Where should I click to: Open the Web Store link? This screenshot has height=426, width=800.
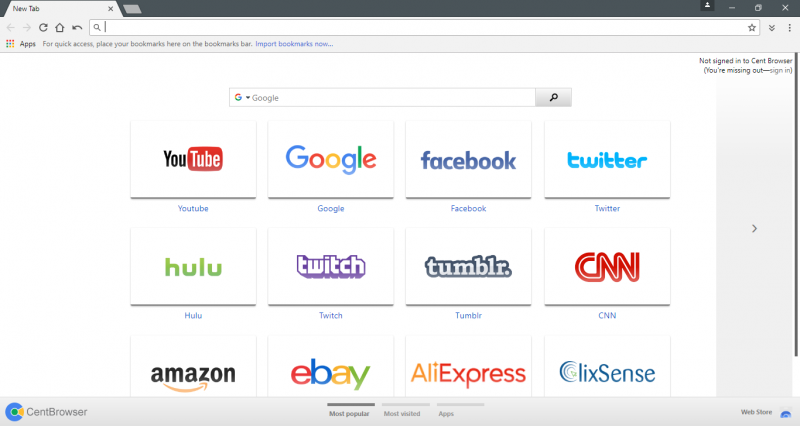coord(757,412)
